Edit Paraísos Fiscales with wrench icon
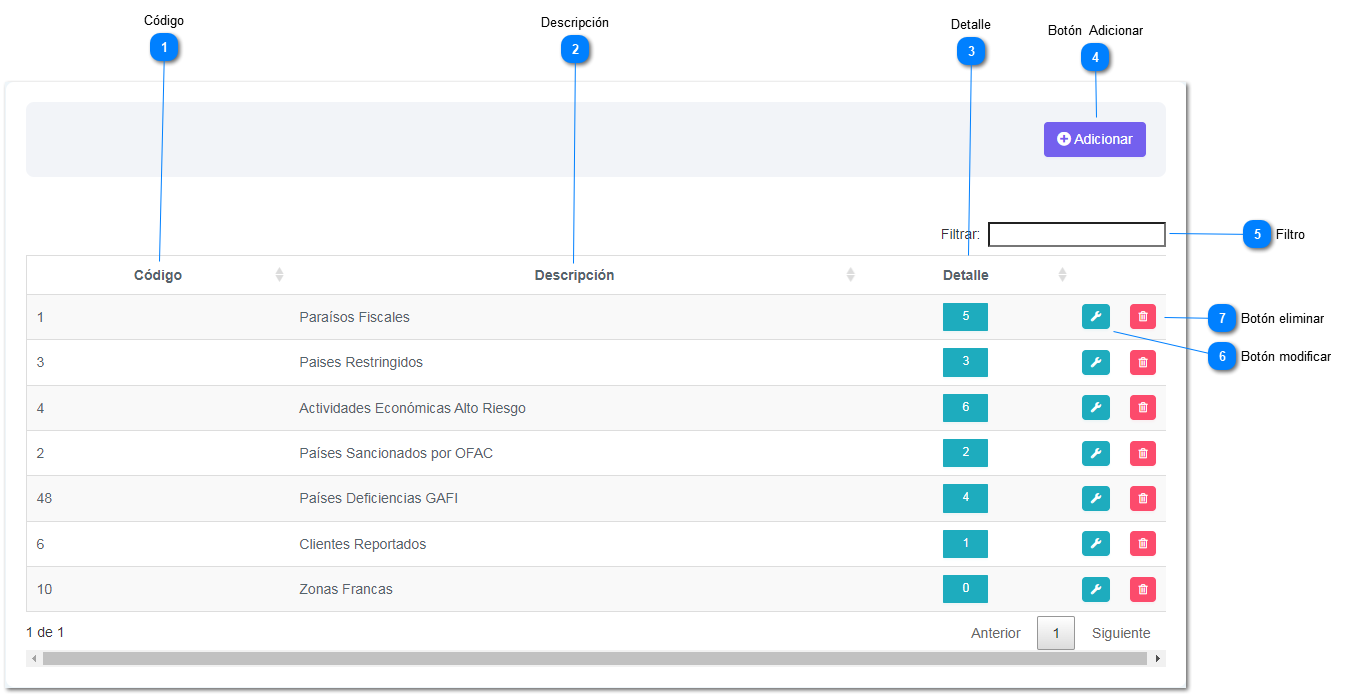The height and width of the screenshot is (697, 1347). (x=1096, y=317)
